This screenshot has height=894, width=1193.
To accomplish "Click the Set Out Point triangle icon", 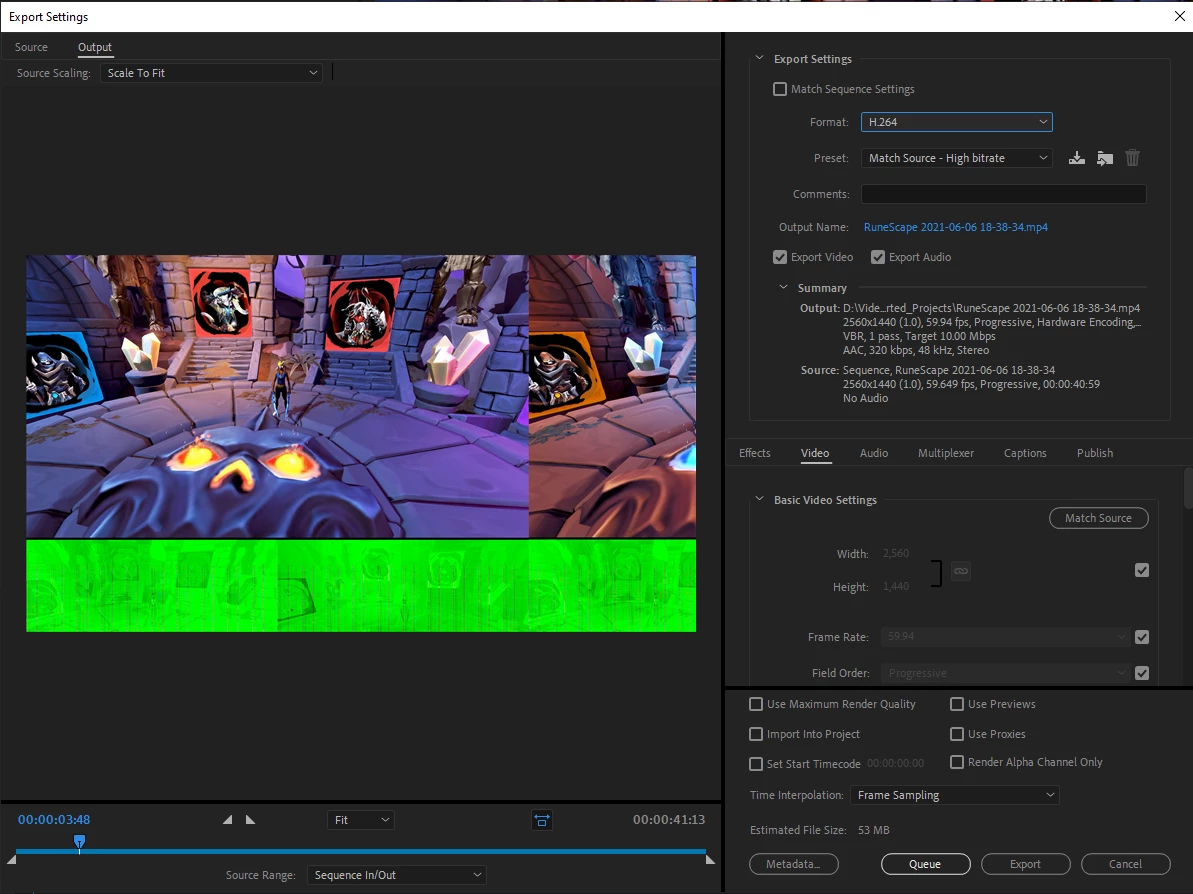I will (x=250, y=820).
